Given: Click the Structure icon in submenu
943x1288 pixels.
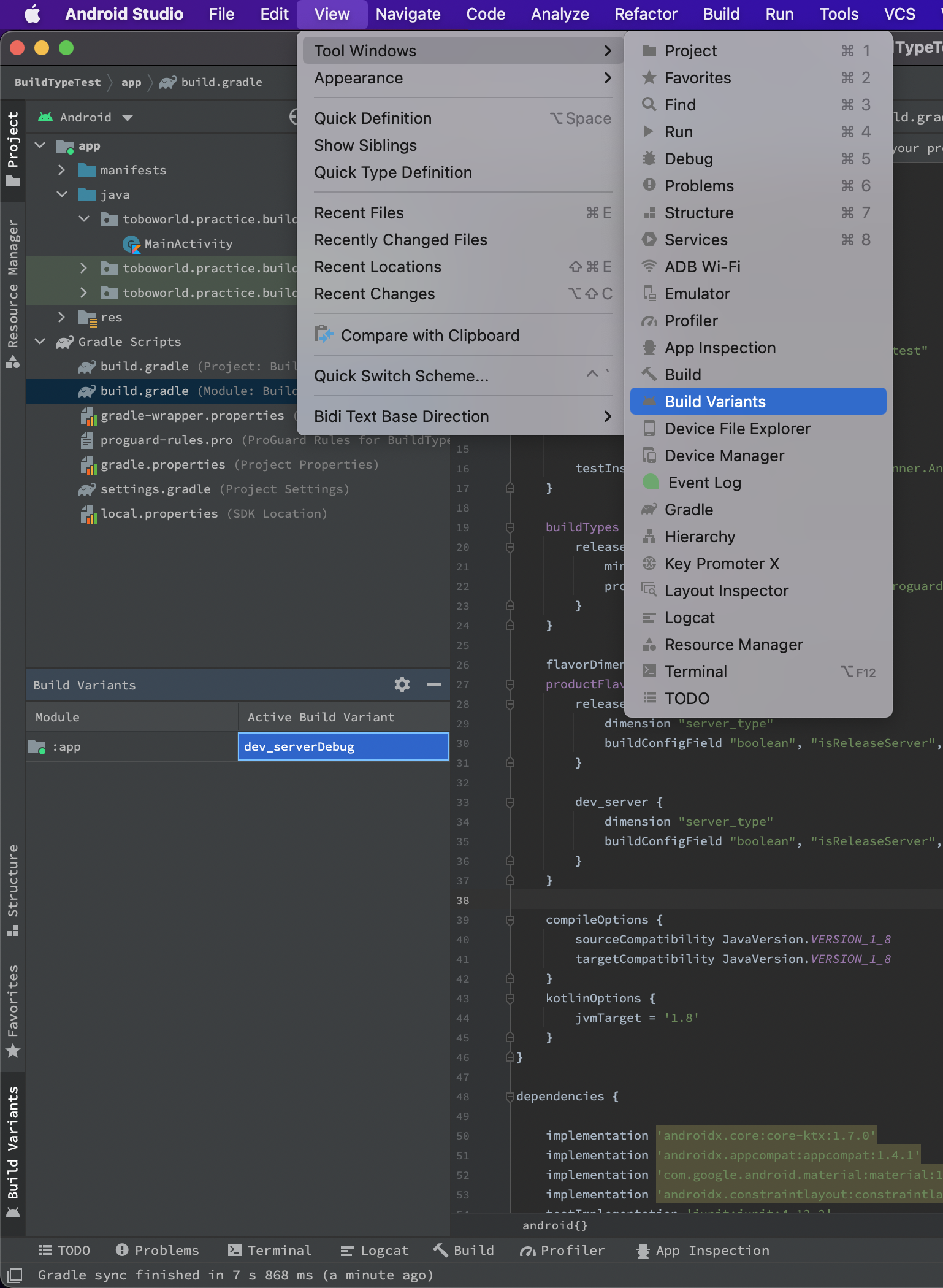Looking at the screenshot, I should click(x=649, y=213).
